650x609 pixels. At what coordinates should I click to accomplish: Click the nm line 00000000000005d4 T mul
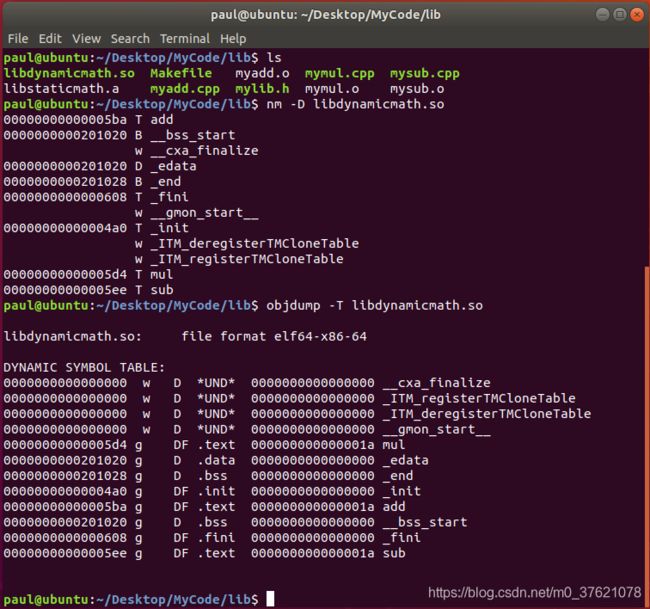pos(88,274)
